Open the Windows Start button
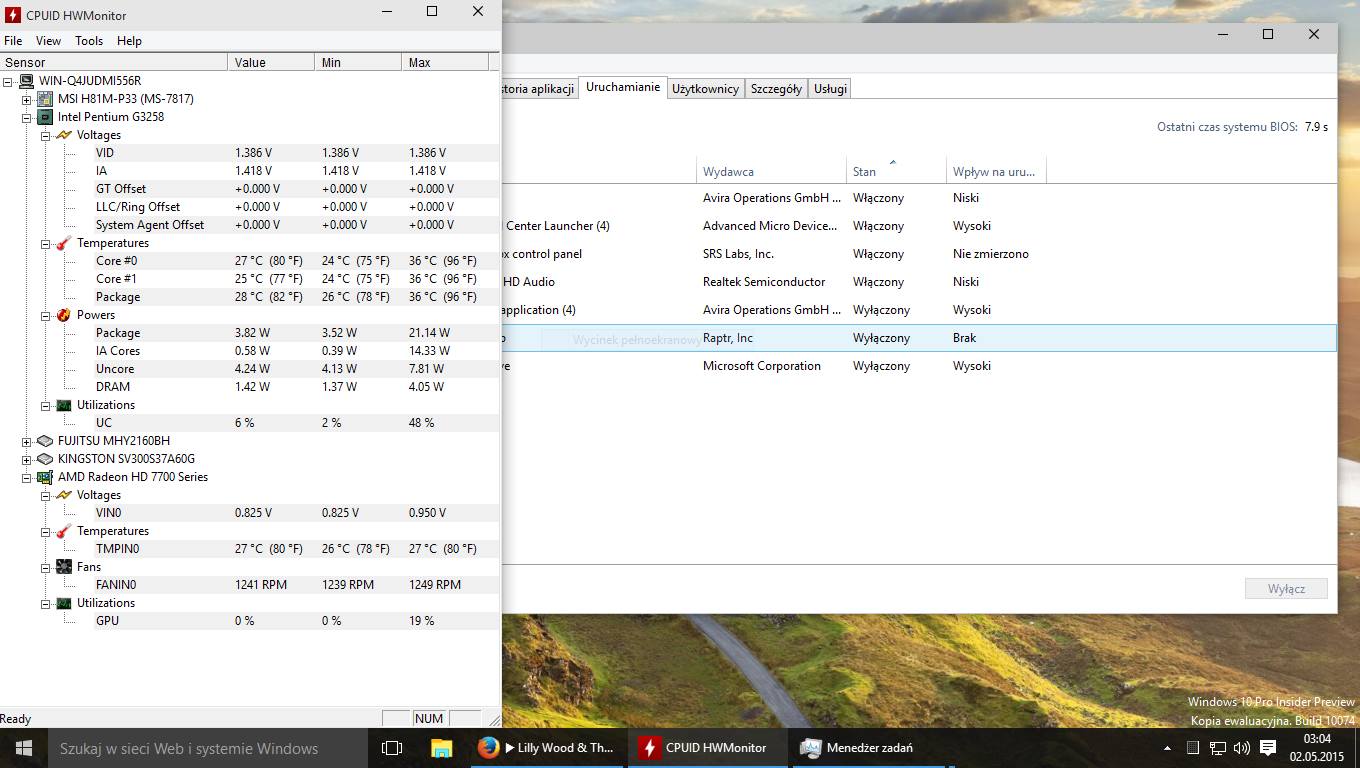 tap(24, 748)
